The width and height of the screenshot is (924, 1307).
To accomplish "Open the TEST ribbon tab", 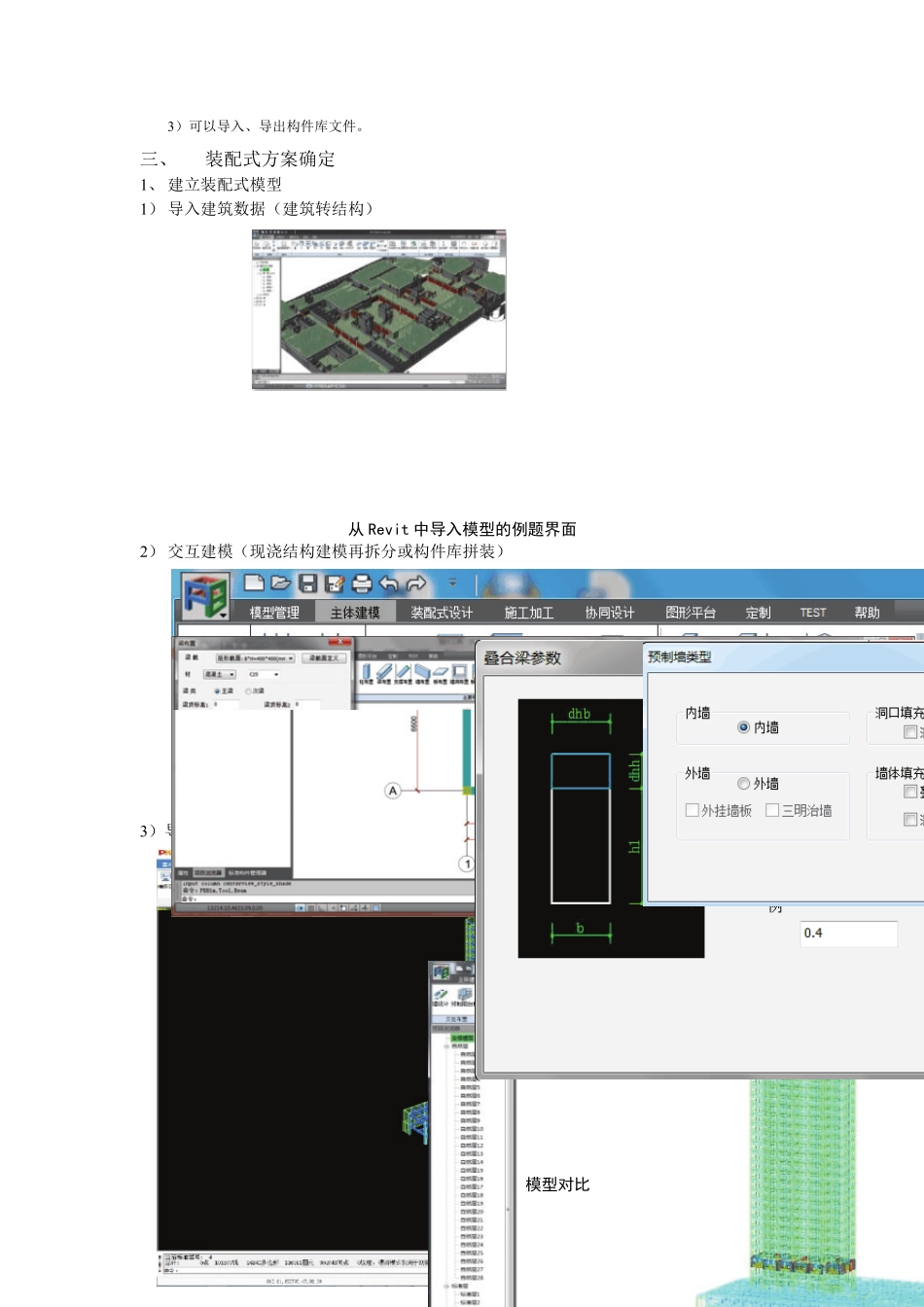I will pyautogui.click(x=813, y=612).
